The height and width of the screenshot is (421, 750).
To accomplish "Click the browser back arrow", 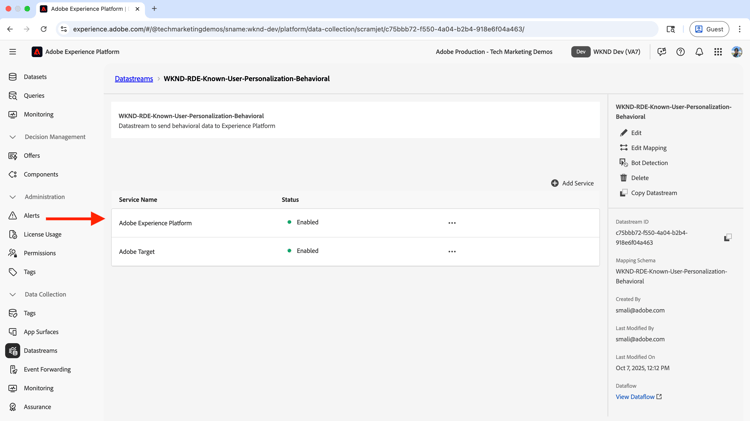I will tap(10, 29).
